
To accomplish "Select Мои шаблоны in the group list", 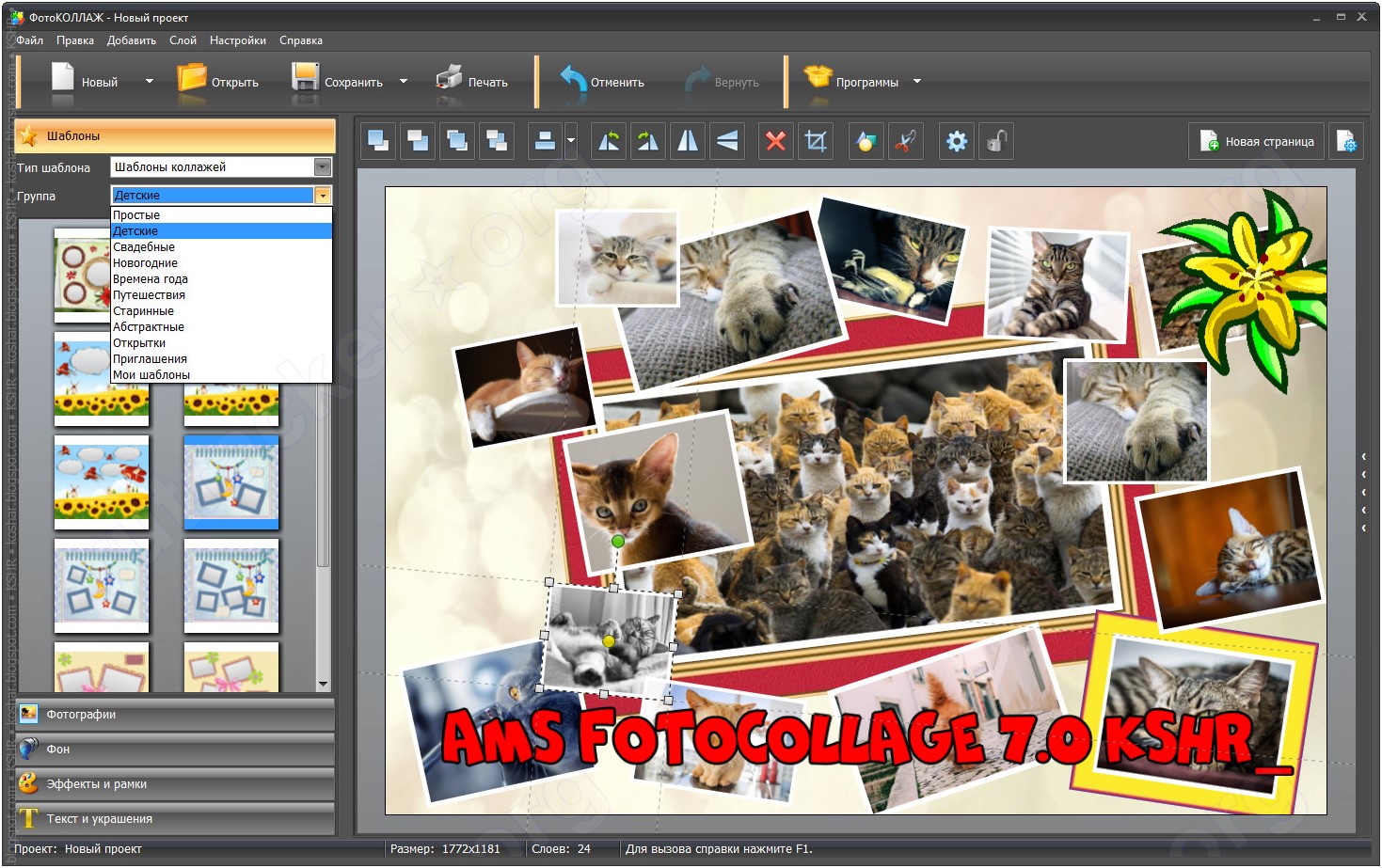I will click(222, 375).
